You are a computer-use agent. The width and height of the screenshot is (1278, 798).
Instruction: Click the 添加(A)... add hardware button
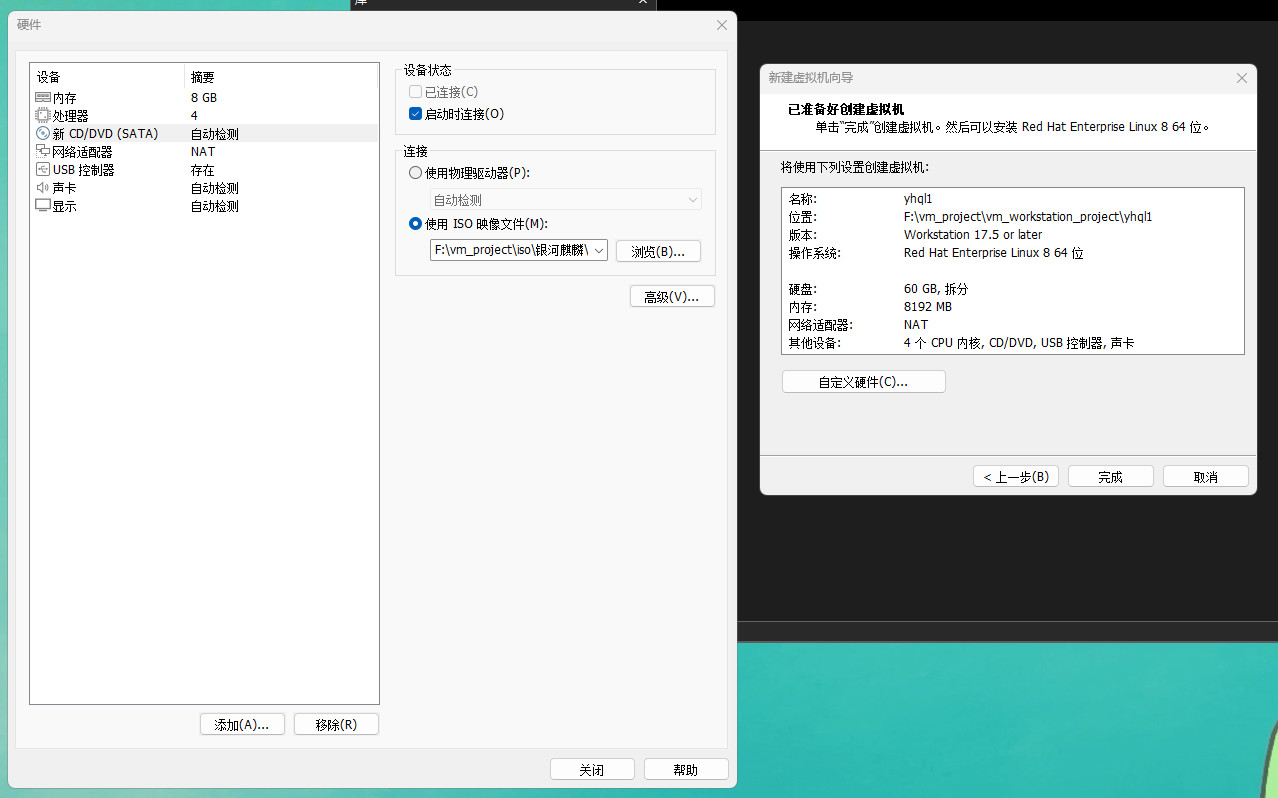click(x=242, y=725)
